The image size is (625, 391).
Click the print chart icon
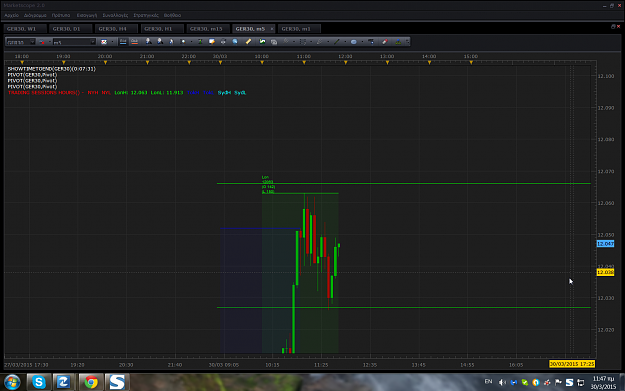[223, 41]
